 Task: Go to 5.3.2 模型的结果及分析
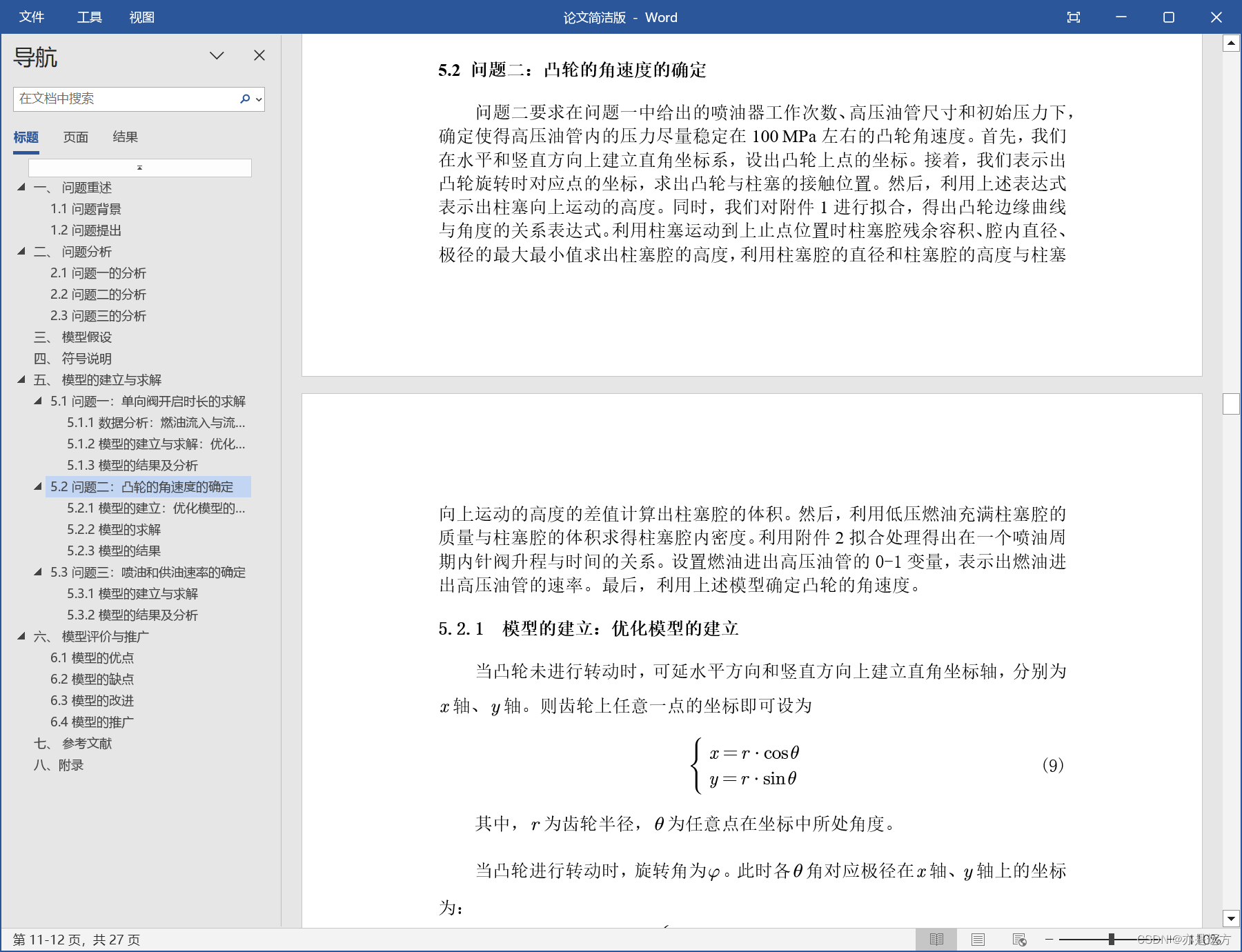132,615
